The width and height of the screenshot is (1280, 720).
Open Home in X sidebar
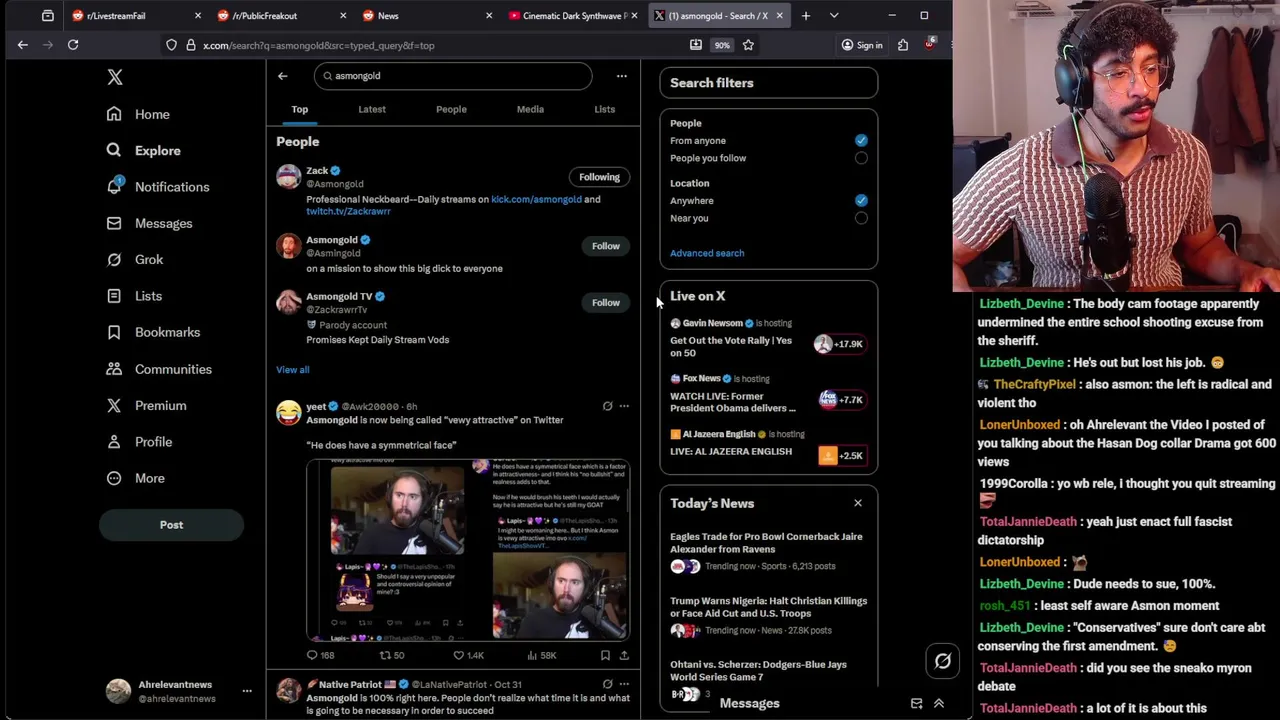coord(139,114)
